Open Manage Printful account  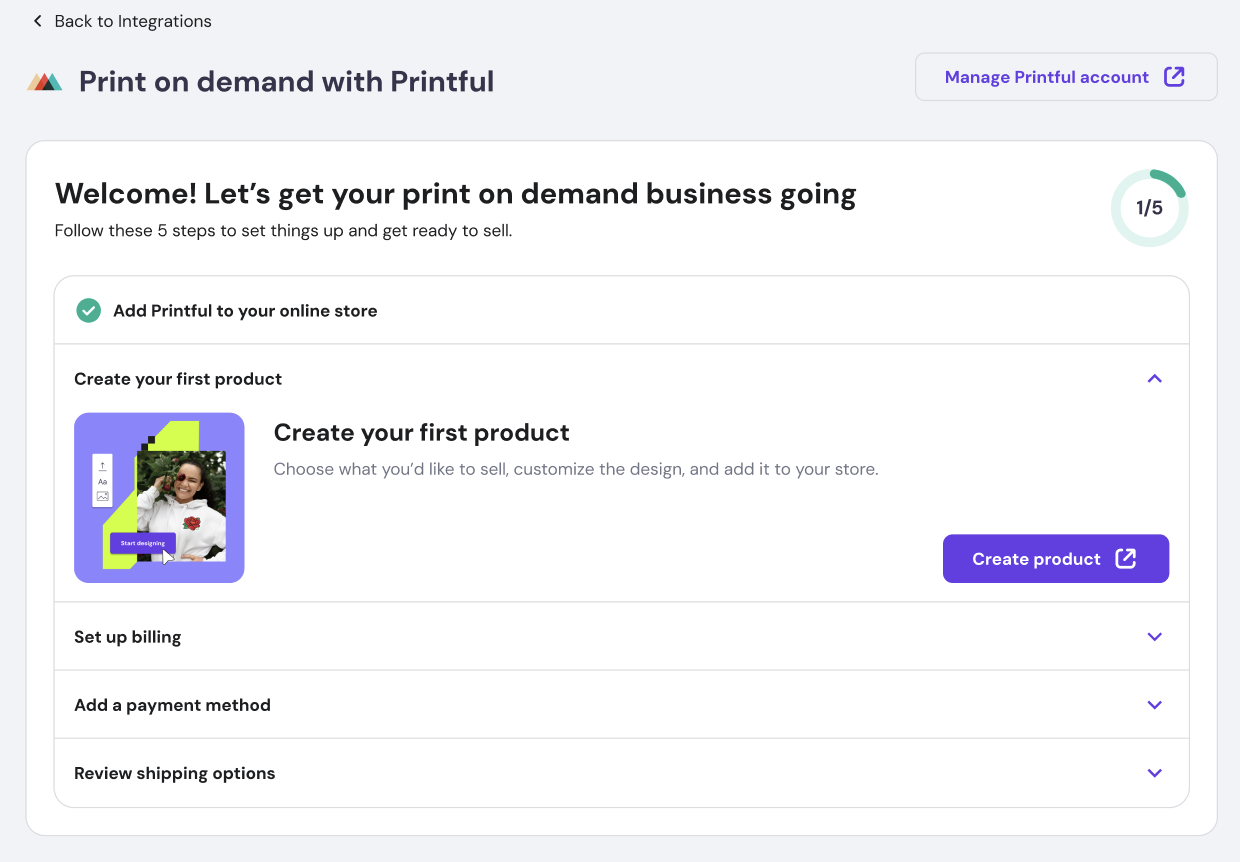pyautogui.click(x=1047, y=76)
